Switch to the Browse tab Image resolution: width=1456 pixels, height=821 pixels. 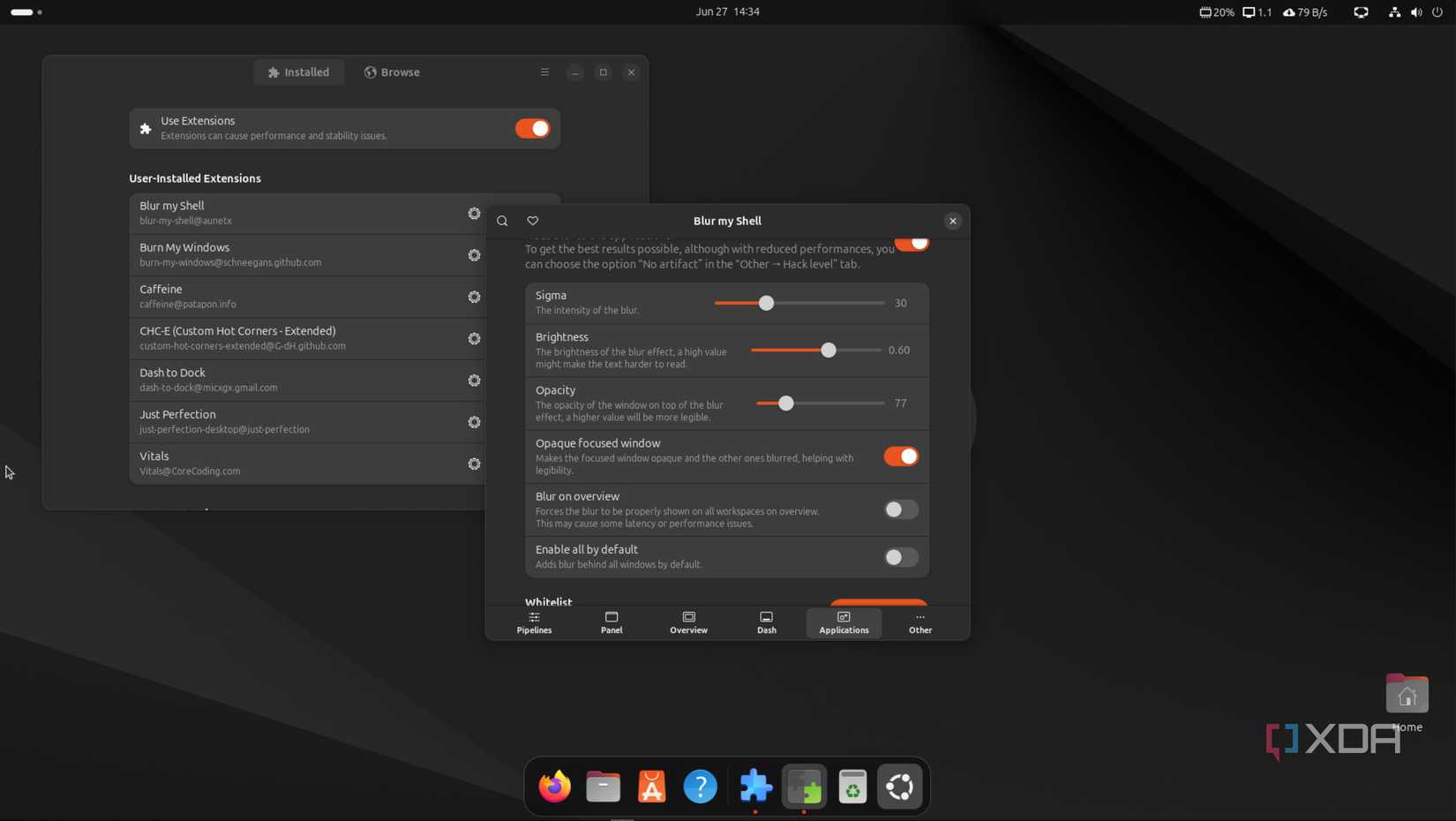pos(392,72)
